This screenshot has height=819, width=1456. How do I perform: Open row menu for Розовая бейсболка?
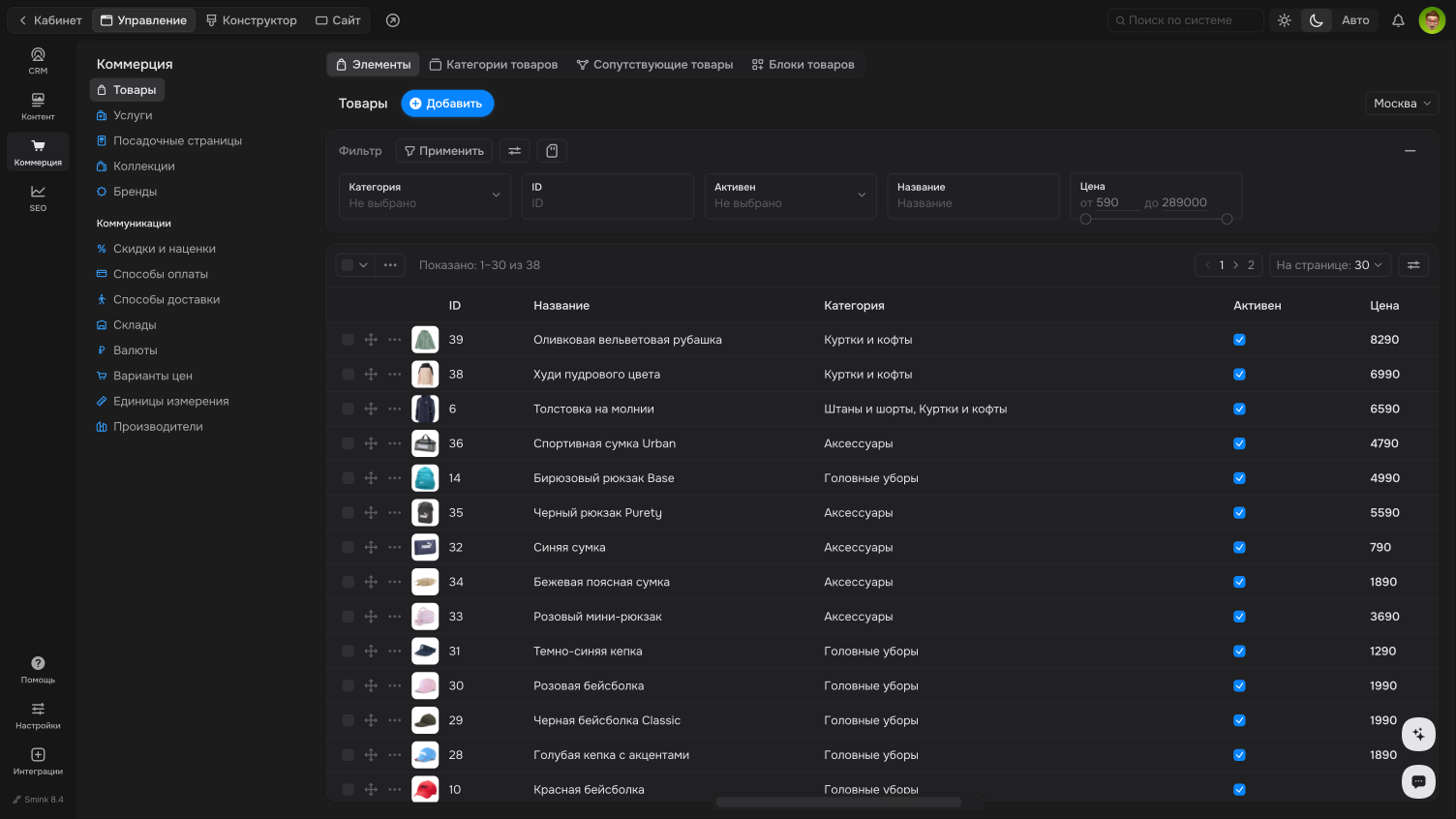395,686
